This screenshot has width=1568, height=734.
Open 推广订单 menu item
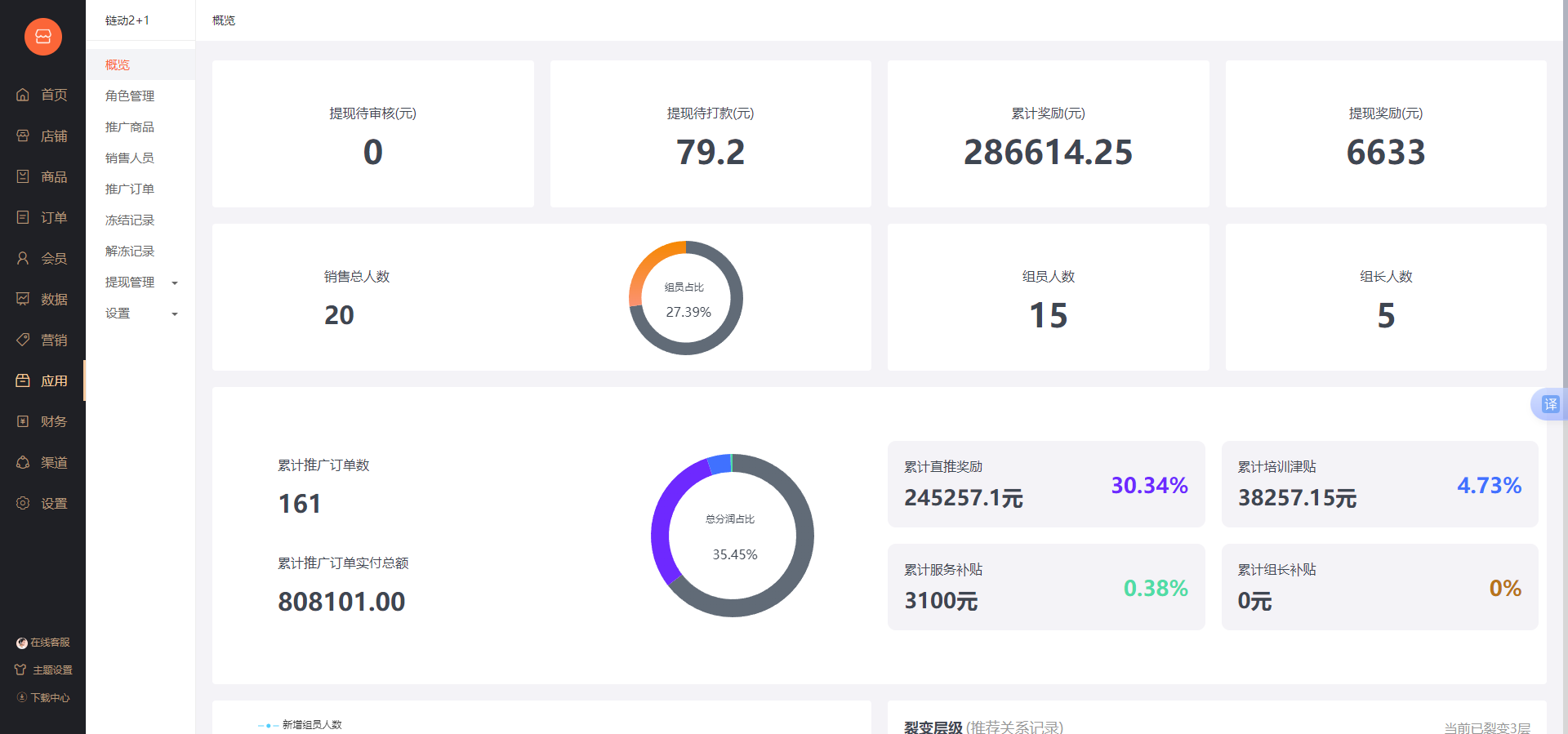tap(130, 189)
